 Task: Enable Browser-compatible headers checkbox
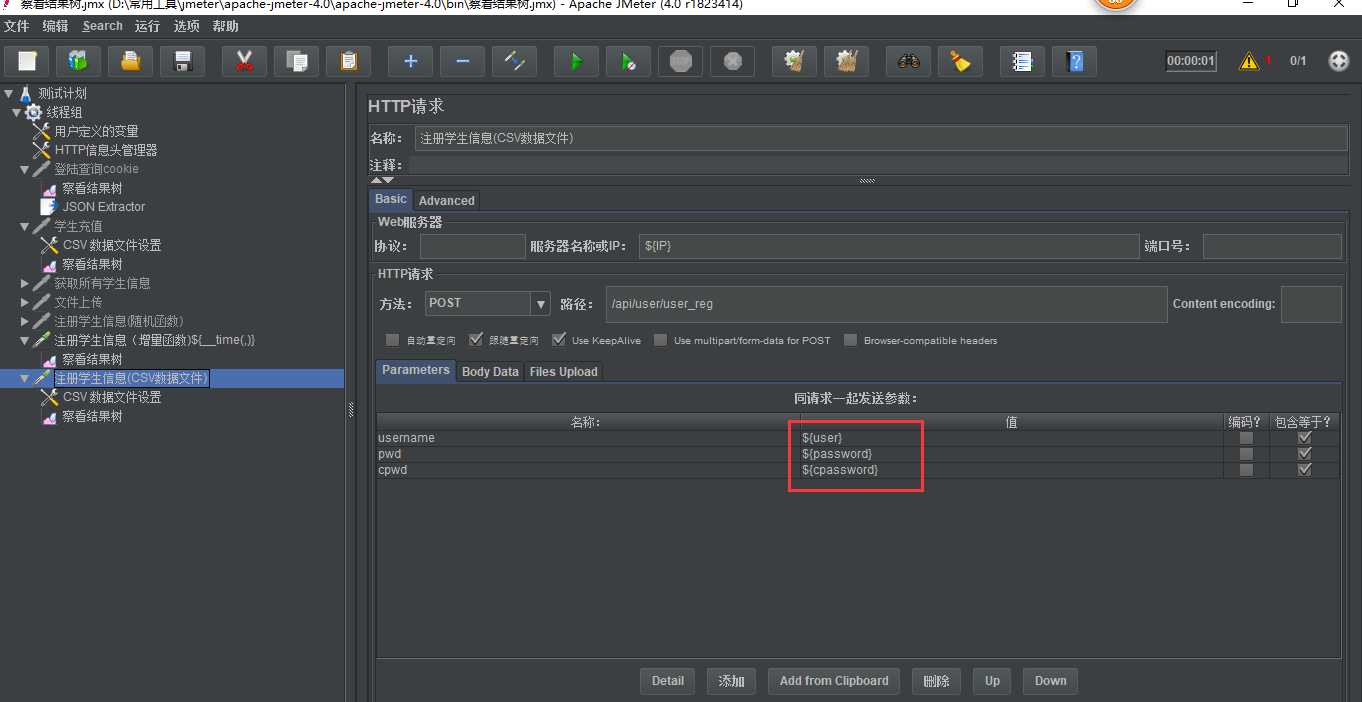850,340
